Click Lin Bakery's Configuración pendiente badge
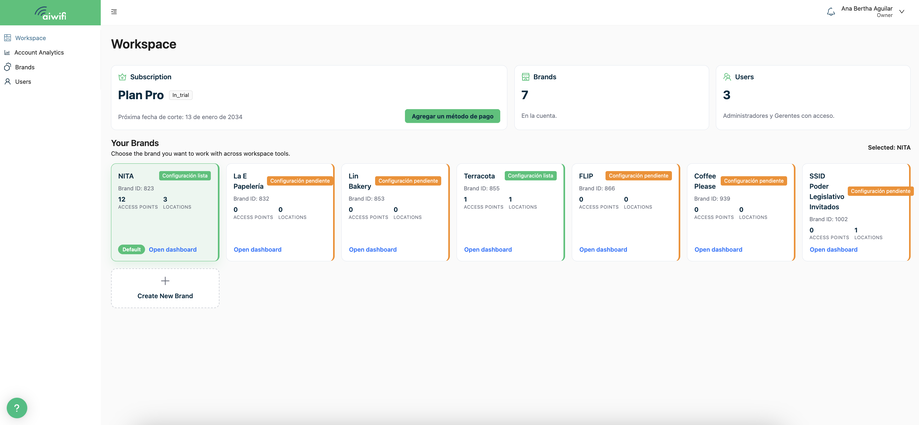The width and height of the screenshot is (919, 425). [408, 181]
